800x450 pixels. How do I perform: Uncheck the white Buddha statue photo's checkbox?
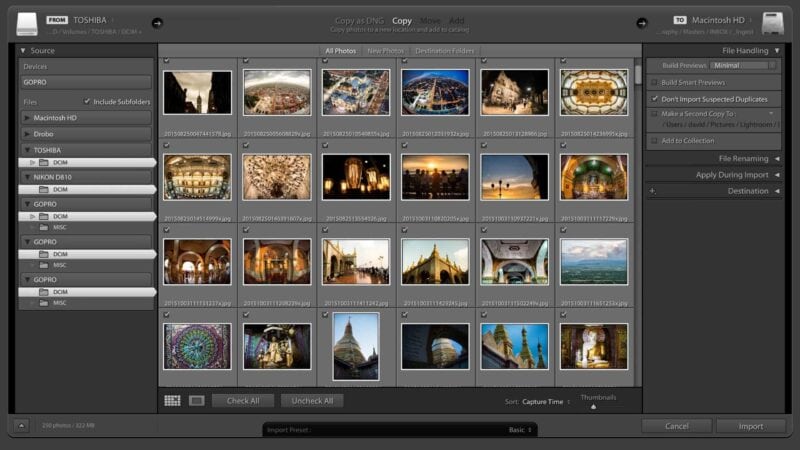coord(563,315)
